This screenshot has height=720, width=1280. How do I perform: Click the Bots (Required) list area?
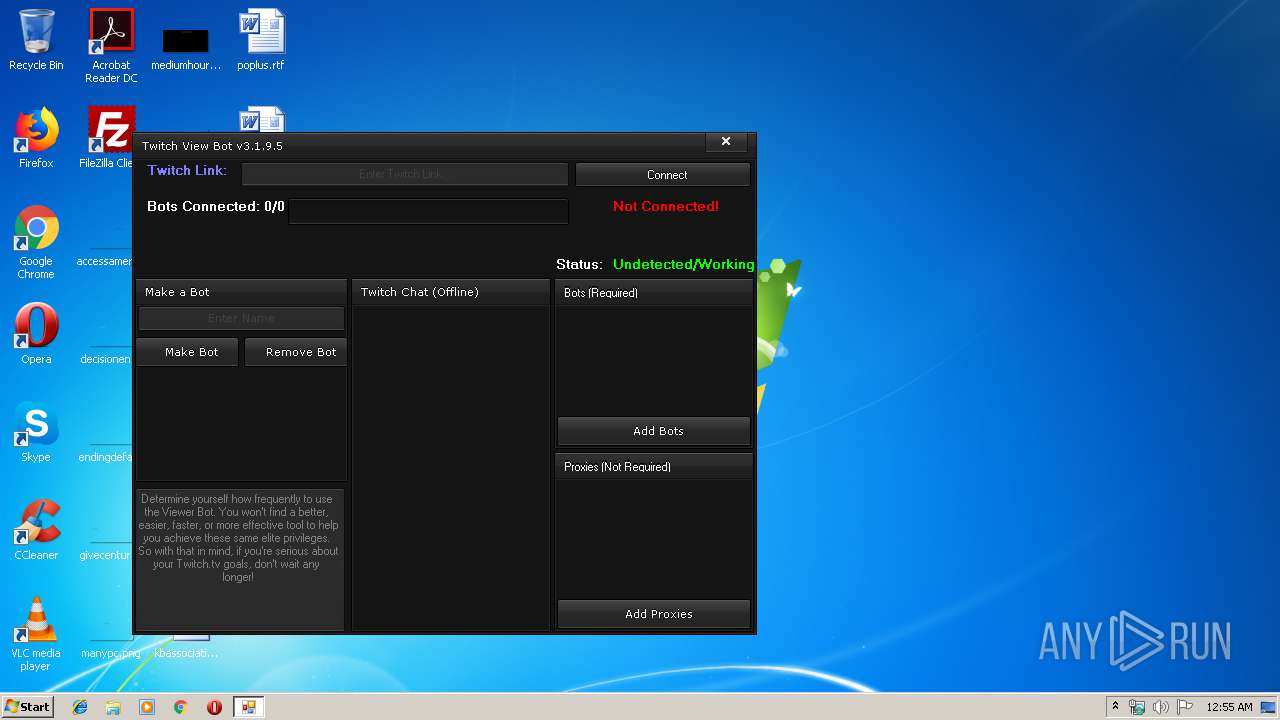click(x=654, y=361)
